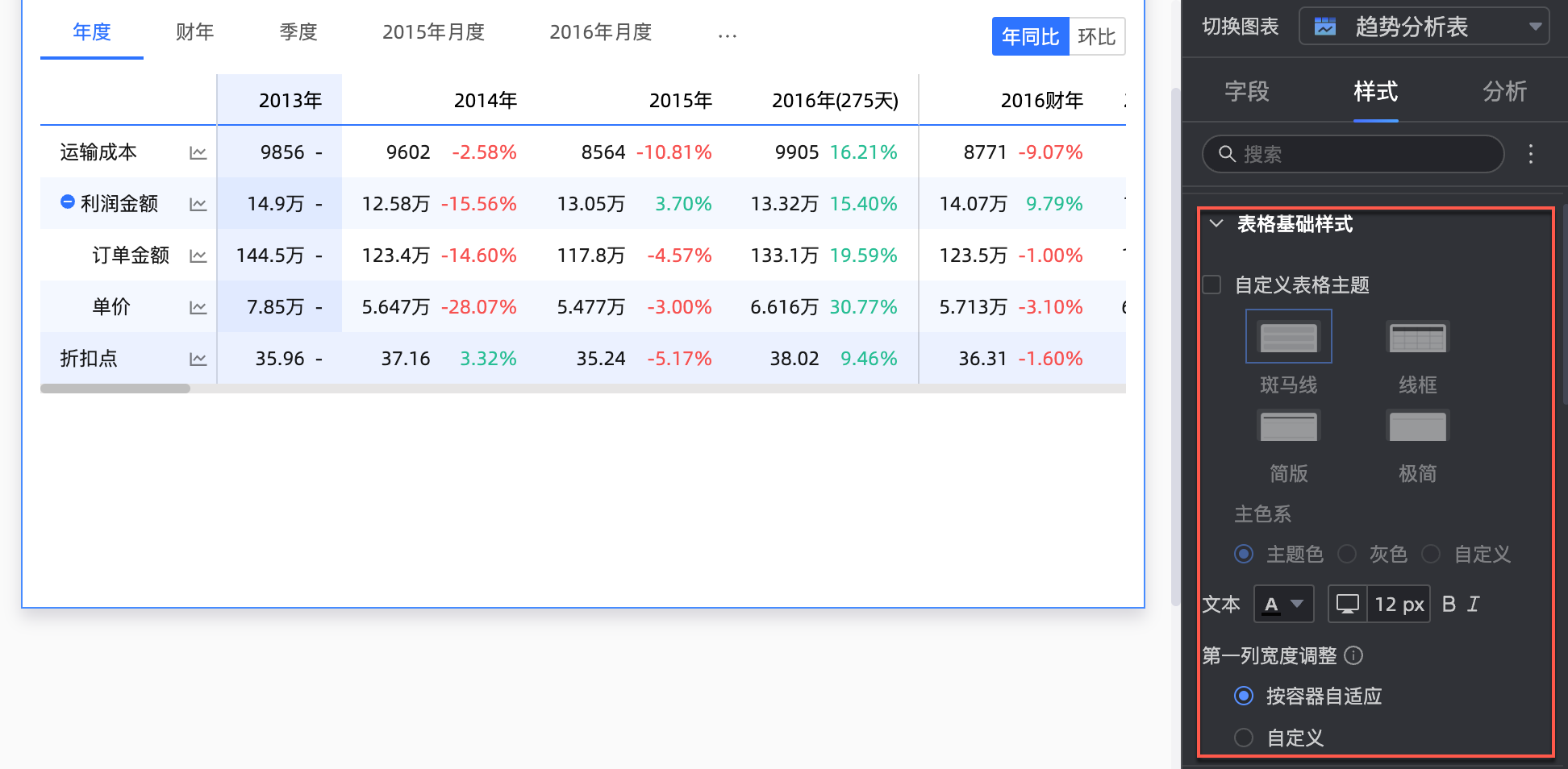Select 灰色 radio option
The image size is (1568, 769).
click(x=1347, y=554)
